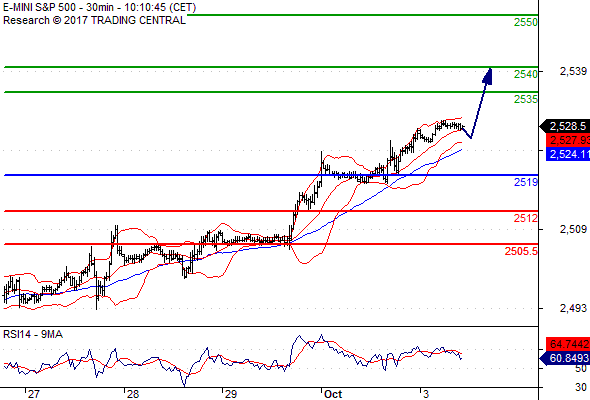Image resolution: width=590 pixels, height=400 pixels.
Task: Click the 'Research © 2017 TRADING CENTRAL' text
Action: click(94, 20)
